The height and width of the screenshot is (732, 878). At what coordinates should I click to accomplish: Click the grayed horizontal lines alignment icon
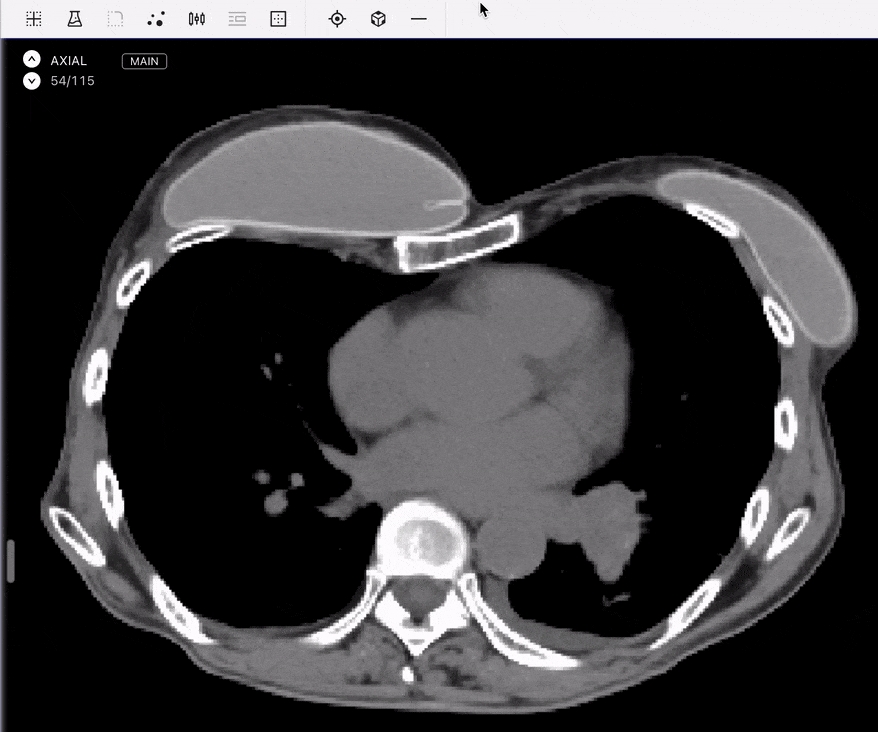(237, 19)
